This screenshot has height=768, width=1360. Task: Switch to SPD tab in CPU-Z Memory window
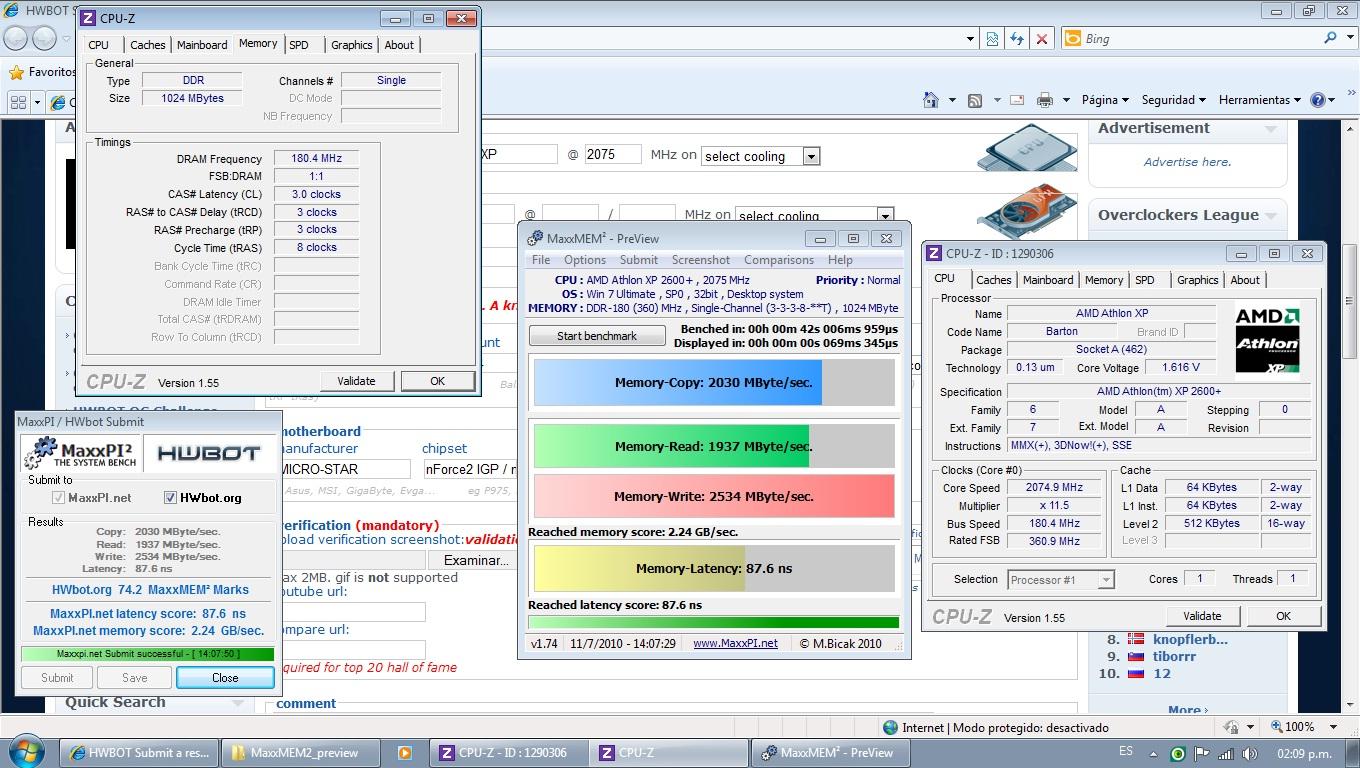[x=299, y=45]
